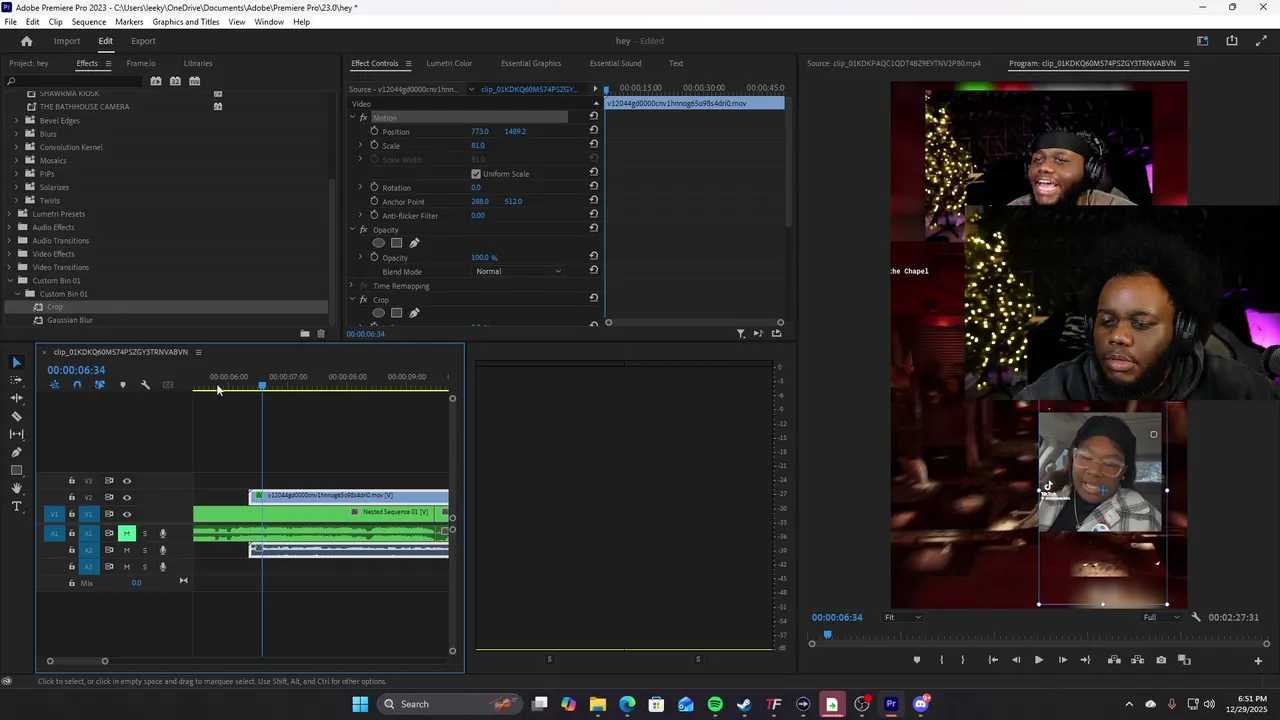Image resolution: width=1280 pixels, height=720 pixels.
Task: Switch to the Essential Graphics tab
Action: (x=531, y=63)
